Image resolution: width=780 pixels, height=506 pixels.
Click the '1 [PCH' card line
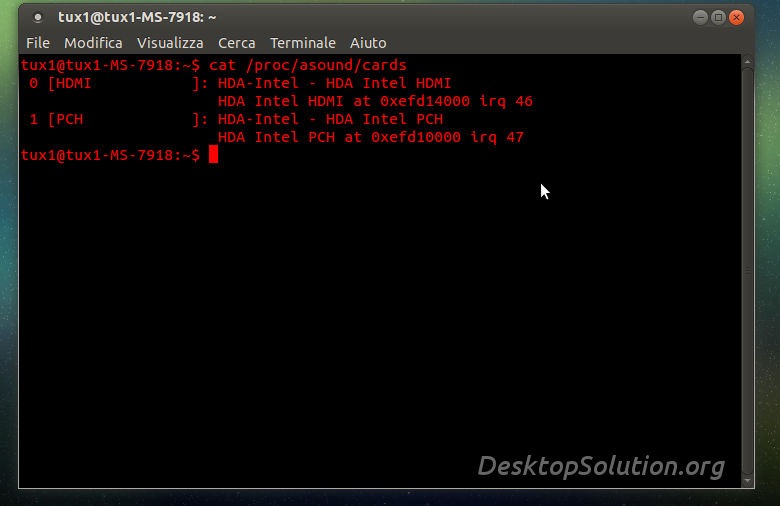236,119
